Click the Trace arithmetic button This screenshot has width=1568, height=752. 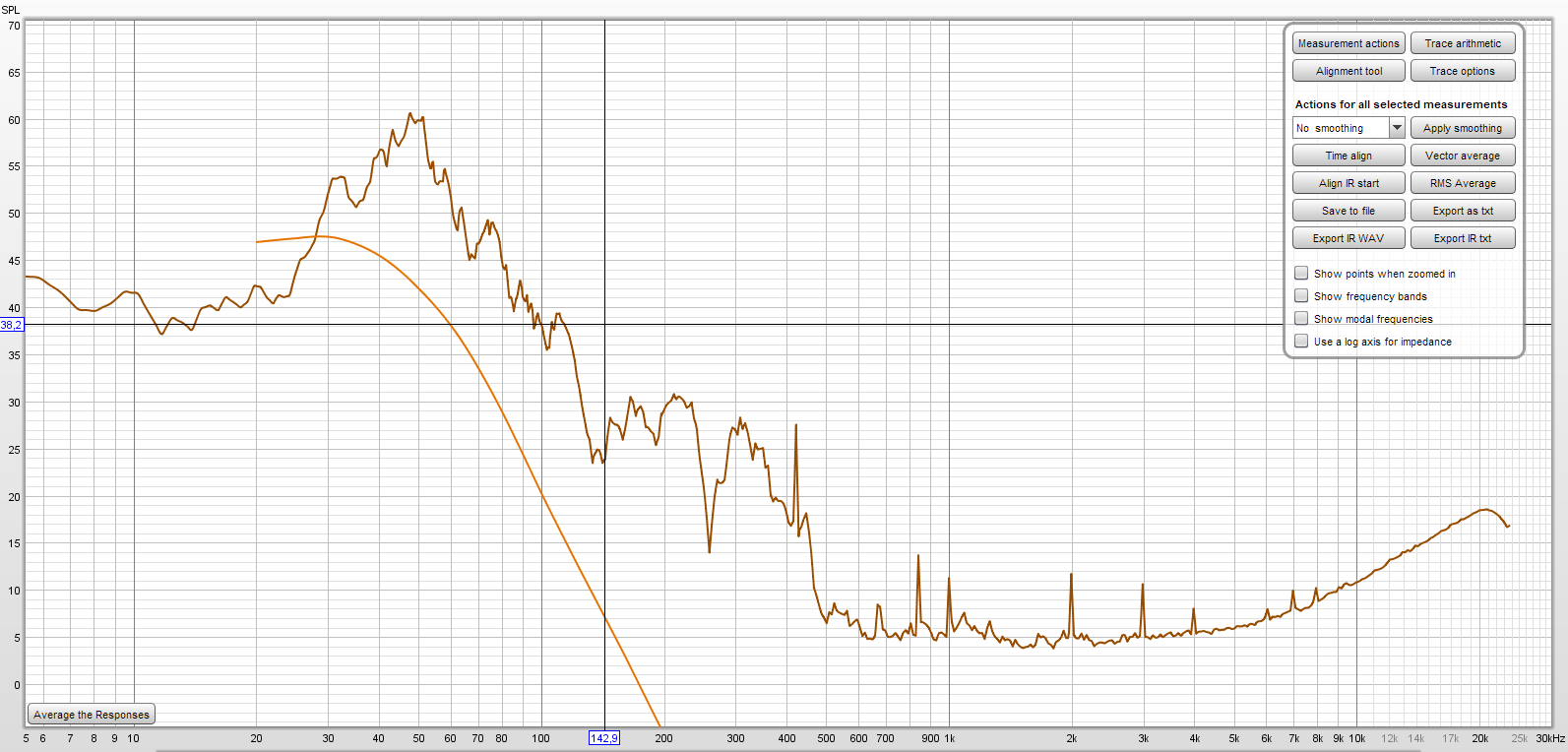pyautogui.click(x=1463, y=43)
